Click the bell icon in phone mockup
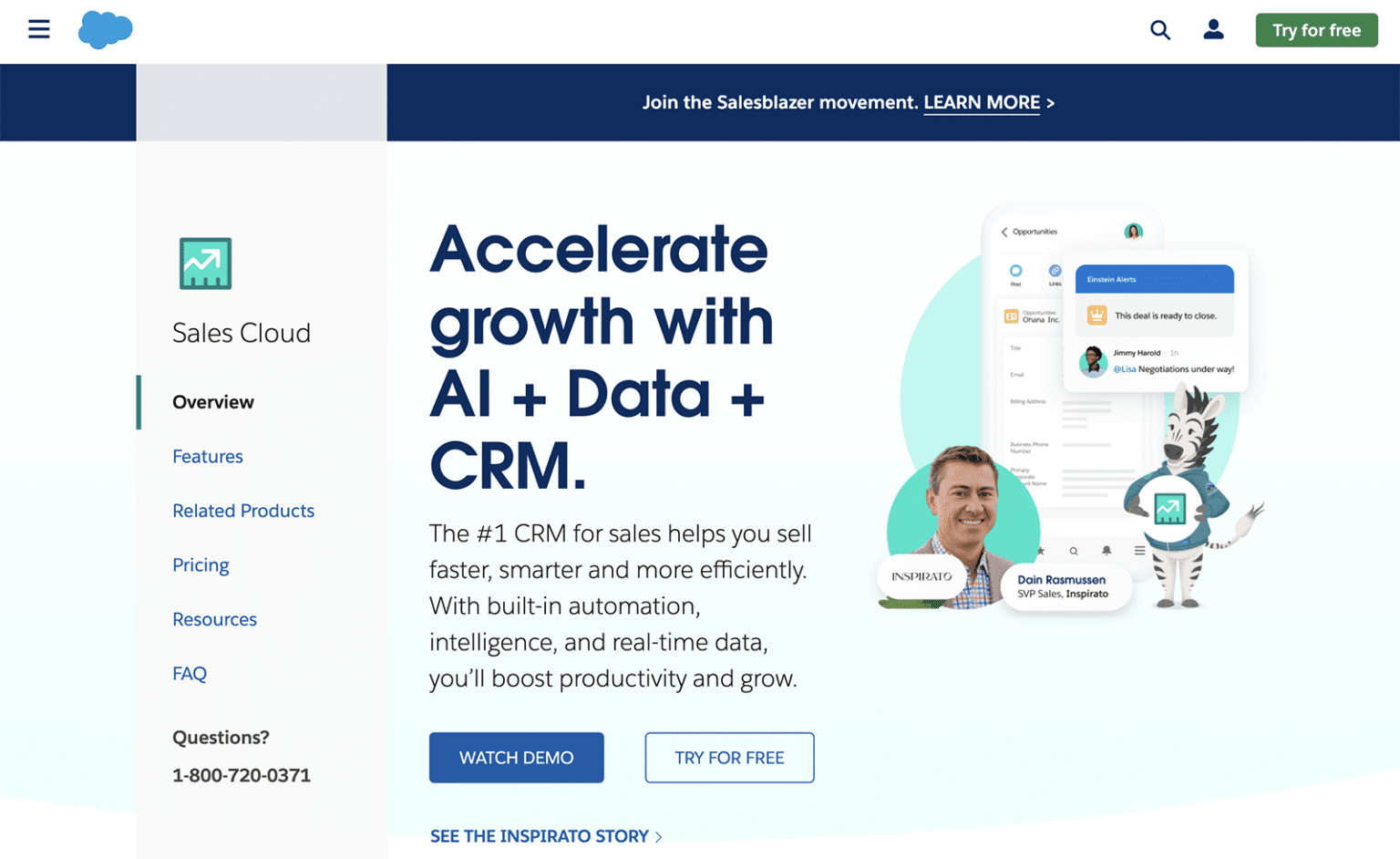The image size is (1400, 859). [1106, 551]
